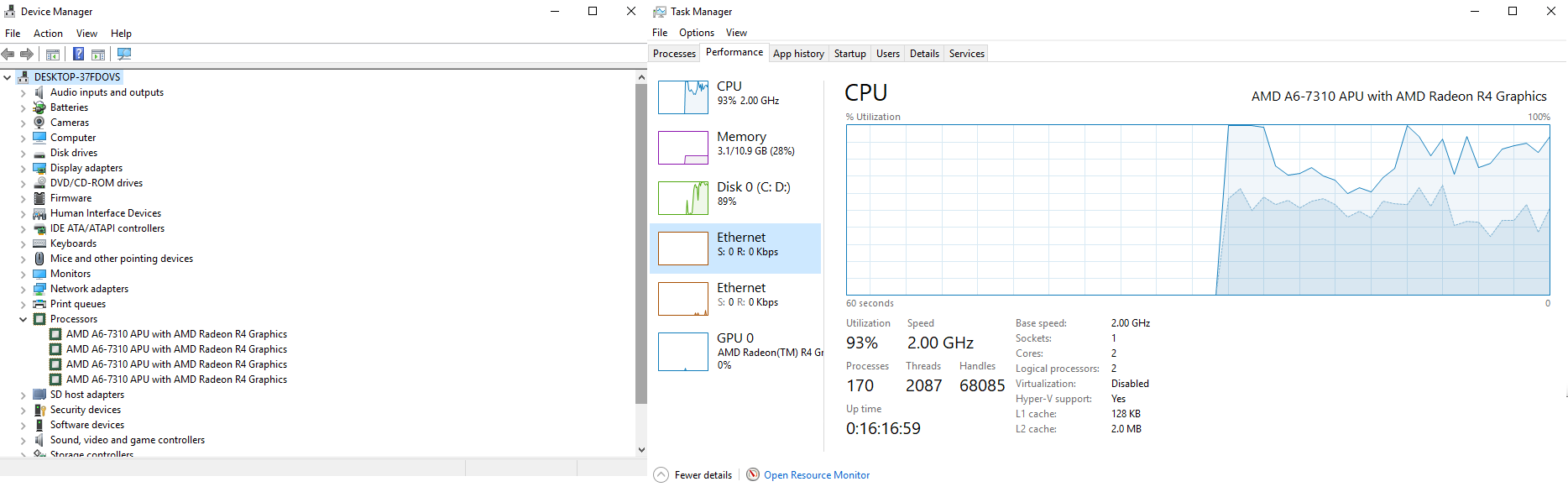
Task: Switch to the Processes tab
Action: (674, 54)
